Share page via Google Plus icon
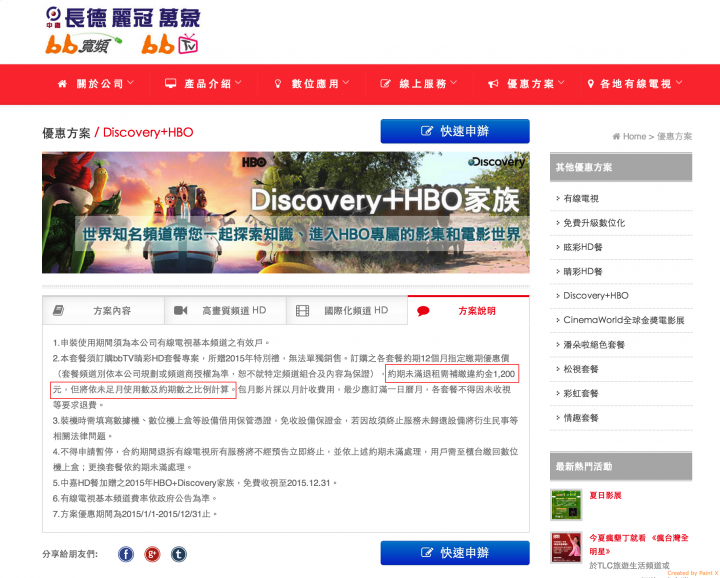The width and height of the screenshot is (720, 578). (x=152, y=554)
